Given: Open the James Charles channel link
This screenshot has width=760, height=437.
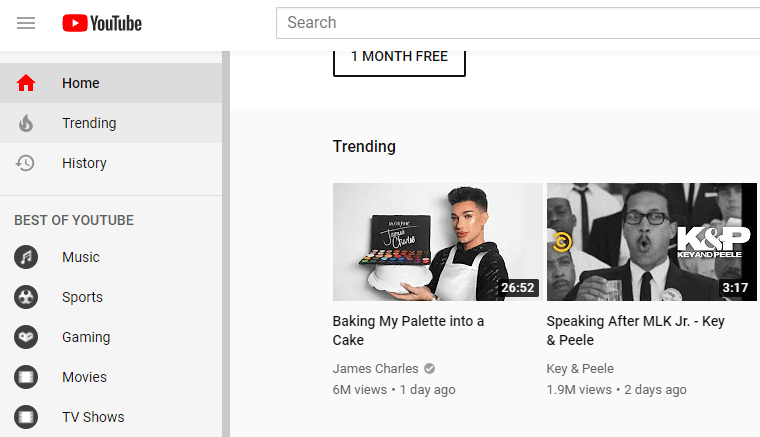Looking at the screenshot, I should pos(375,368).
